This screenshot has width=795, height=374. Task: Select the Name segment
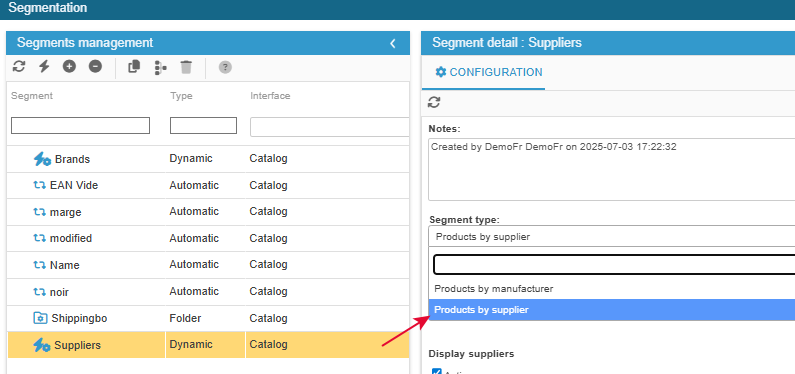[208, 265]
